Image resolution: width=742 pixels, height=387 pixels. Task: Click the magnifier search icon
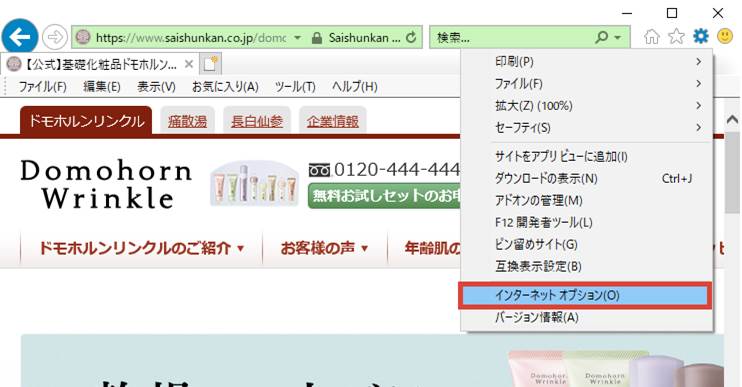601,37
